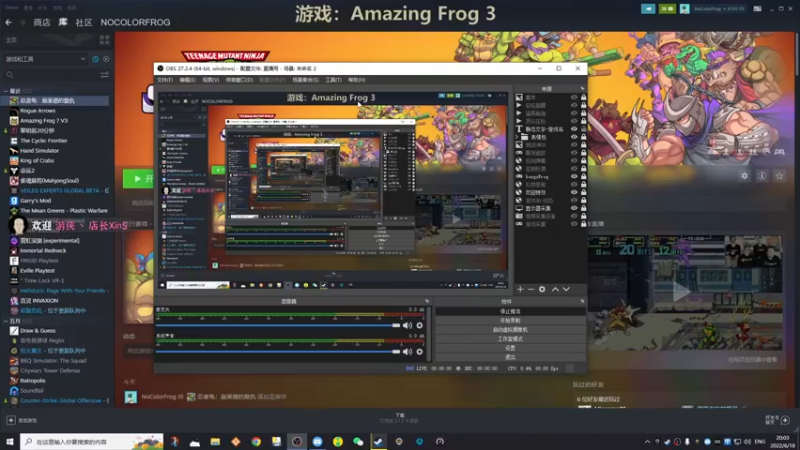This screenshot has height=450, width=800.
Task: Open File Explorer from the taskbar
Action: point(215,441)
